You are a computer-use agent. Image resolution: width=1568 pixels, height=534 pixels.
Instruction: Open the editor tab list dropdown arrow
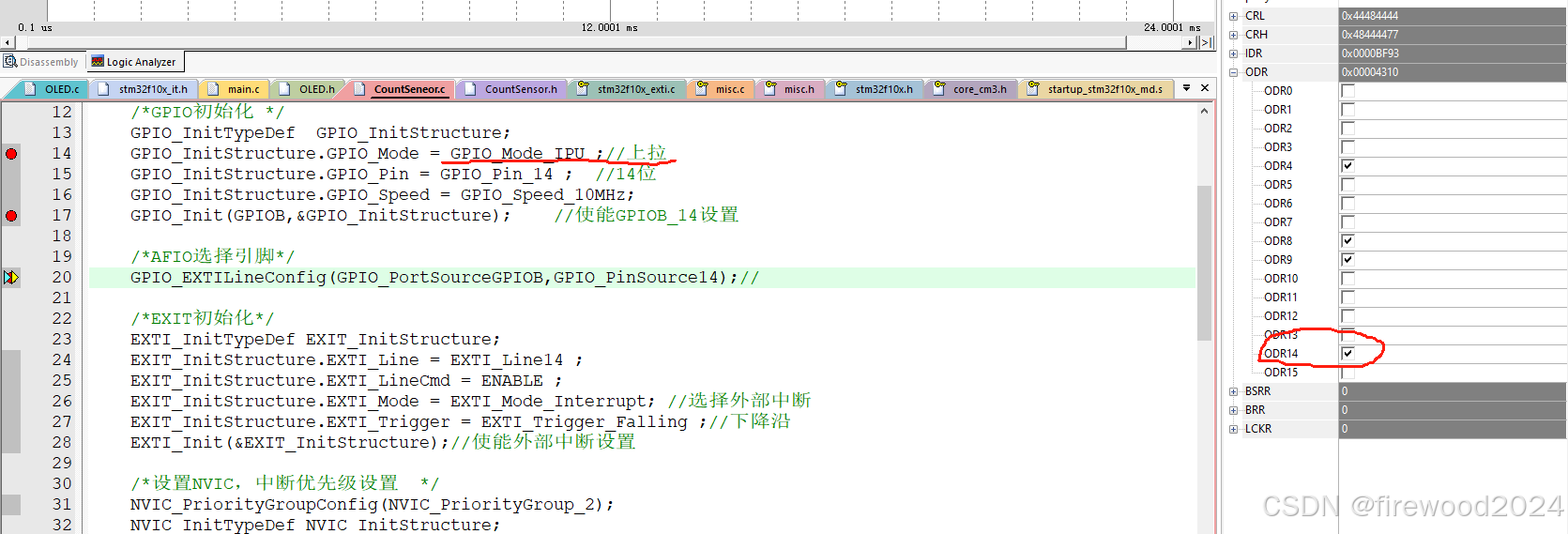(x=1186, y=88)
